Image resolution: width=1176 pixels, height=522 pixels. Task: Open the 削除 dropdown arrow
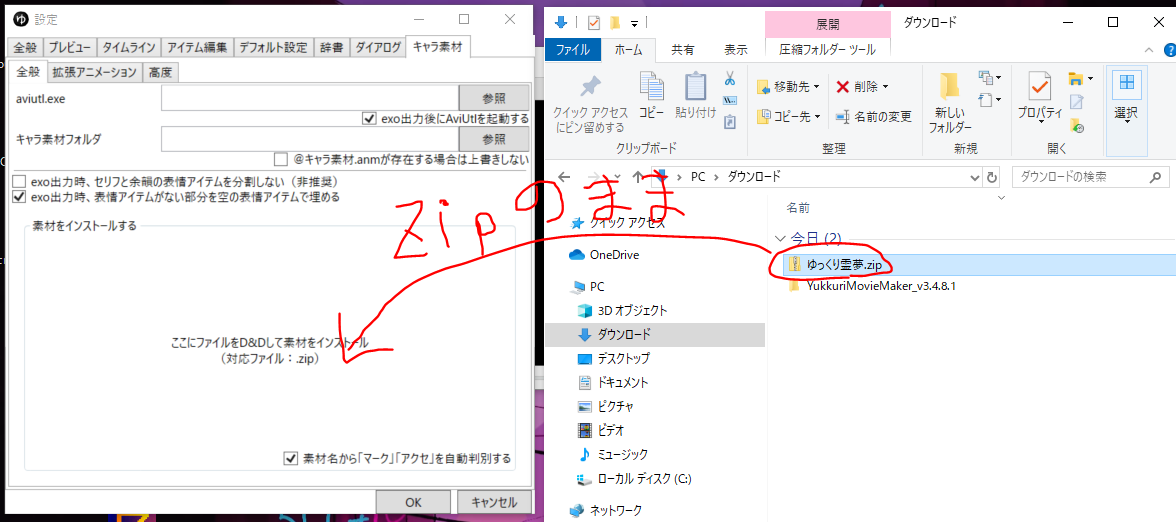click(x=886, y=87)
